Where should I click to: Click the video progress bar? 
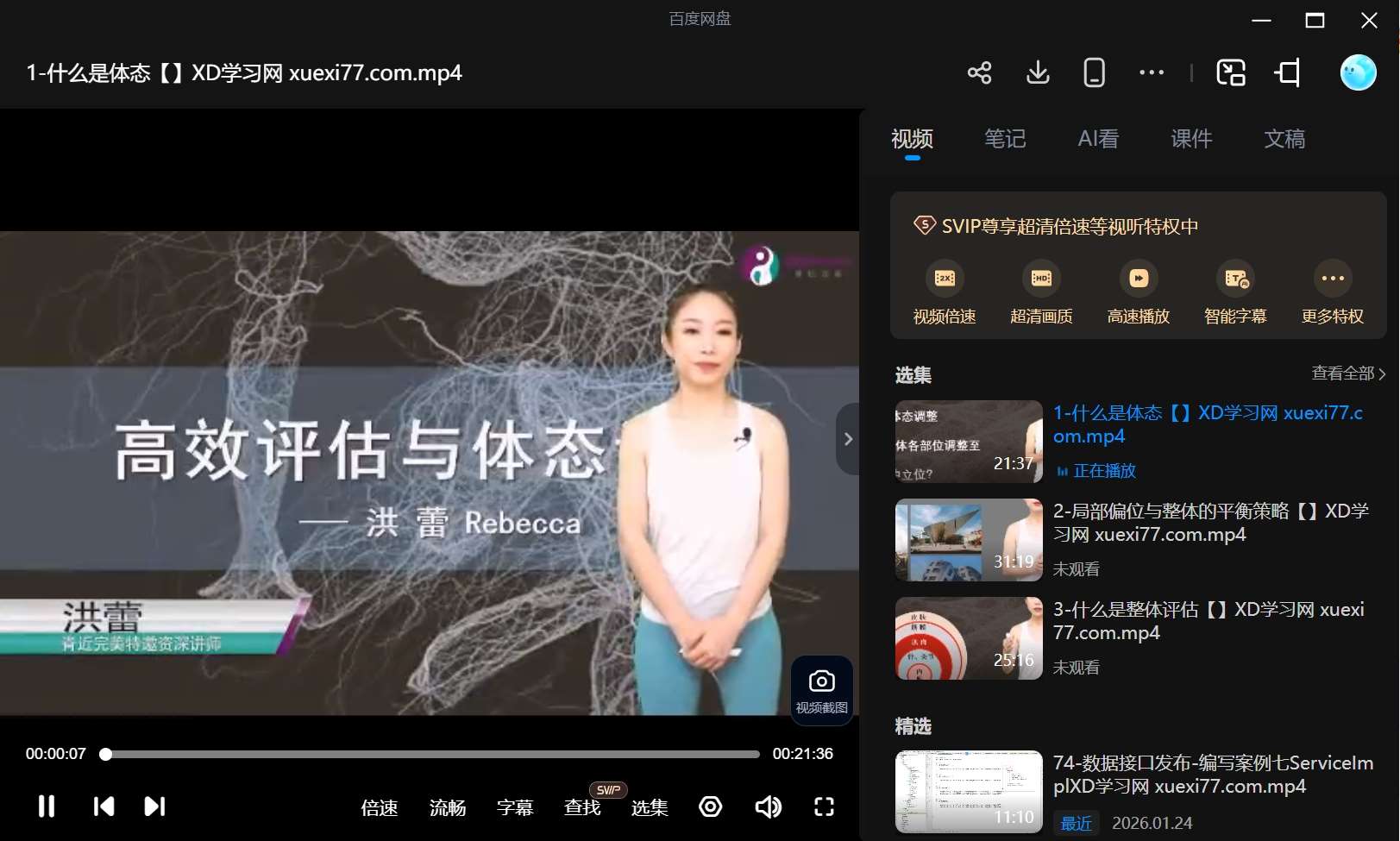click(x=431, y=753)
